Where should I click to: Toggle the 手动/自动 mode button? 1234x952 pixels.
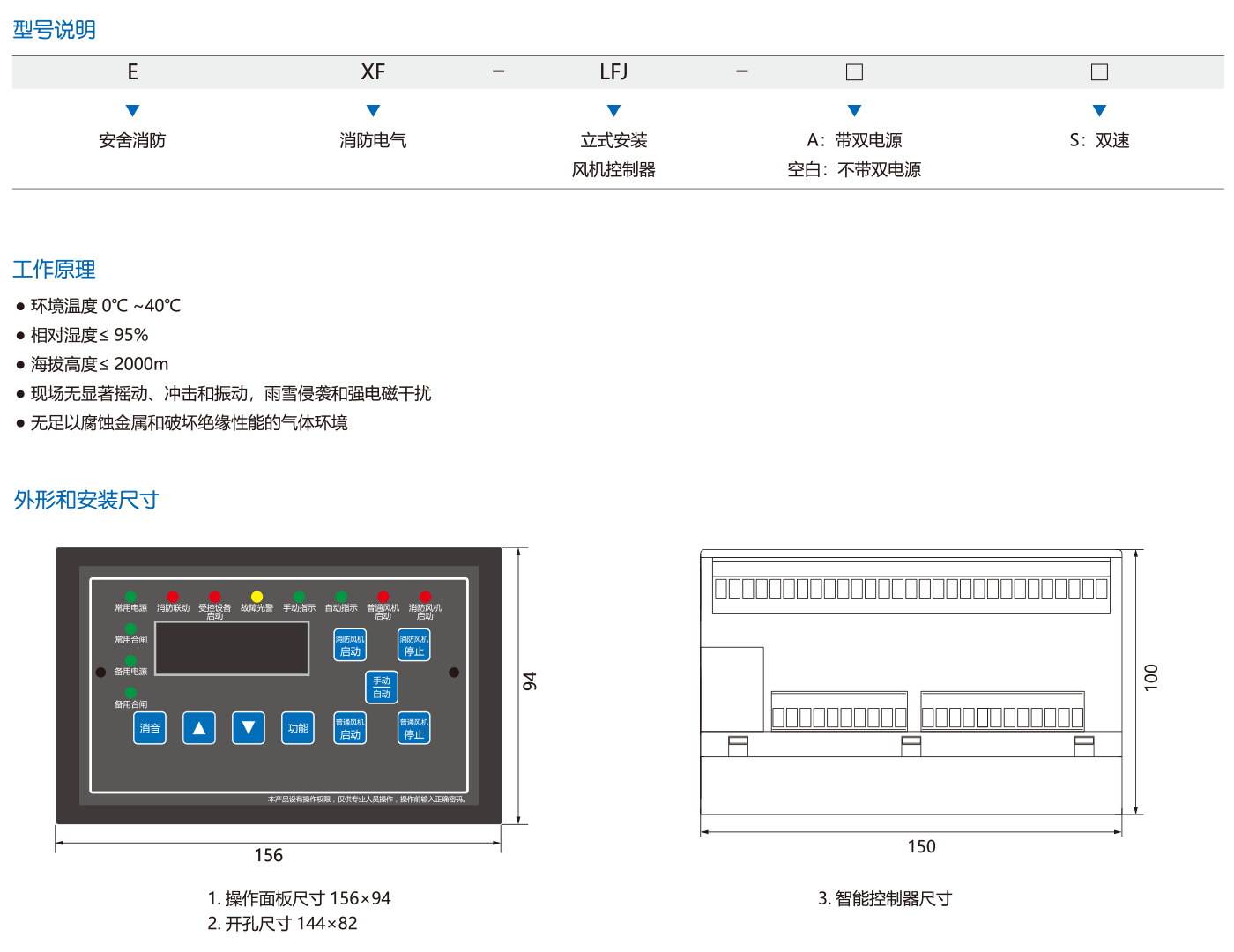tap(382, 688)
